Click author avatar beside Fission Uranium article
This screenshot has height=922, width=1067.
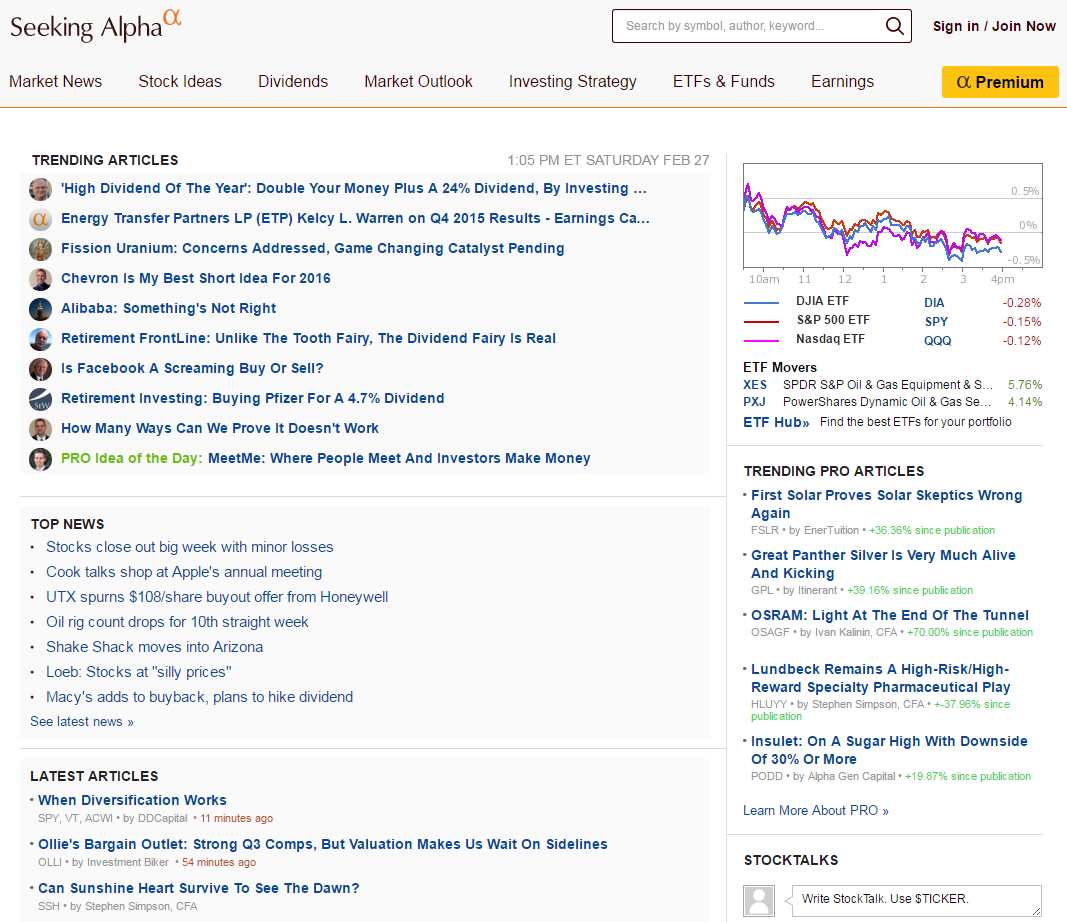coord(40,248)
